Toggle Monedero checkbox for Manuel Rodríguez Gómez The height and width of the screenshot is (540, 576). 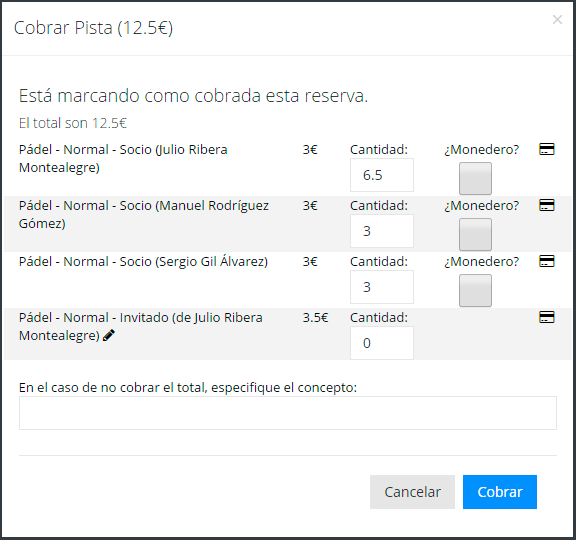tap(475, 234)
